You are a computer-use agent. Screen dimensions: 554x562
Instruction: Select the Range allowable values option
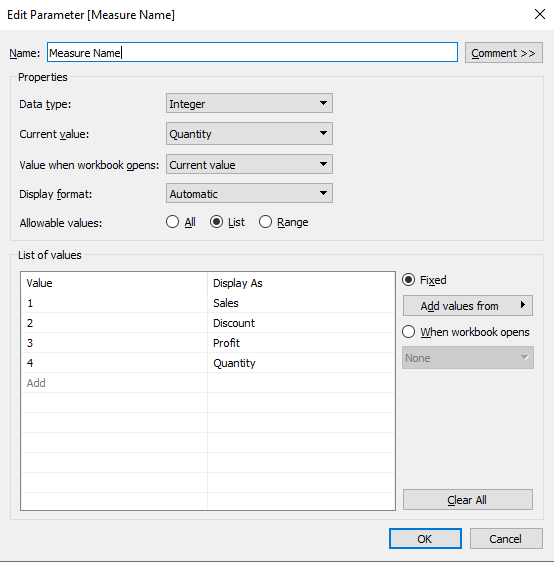(x=283, y=222)
